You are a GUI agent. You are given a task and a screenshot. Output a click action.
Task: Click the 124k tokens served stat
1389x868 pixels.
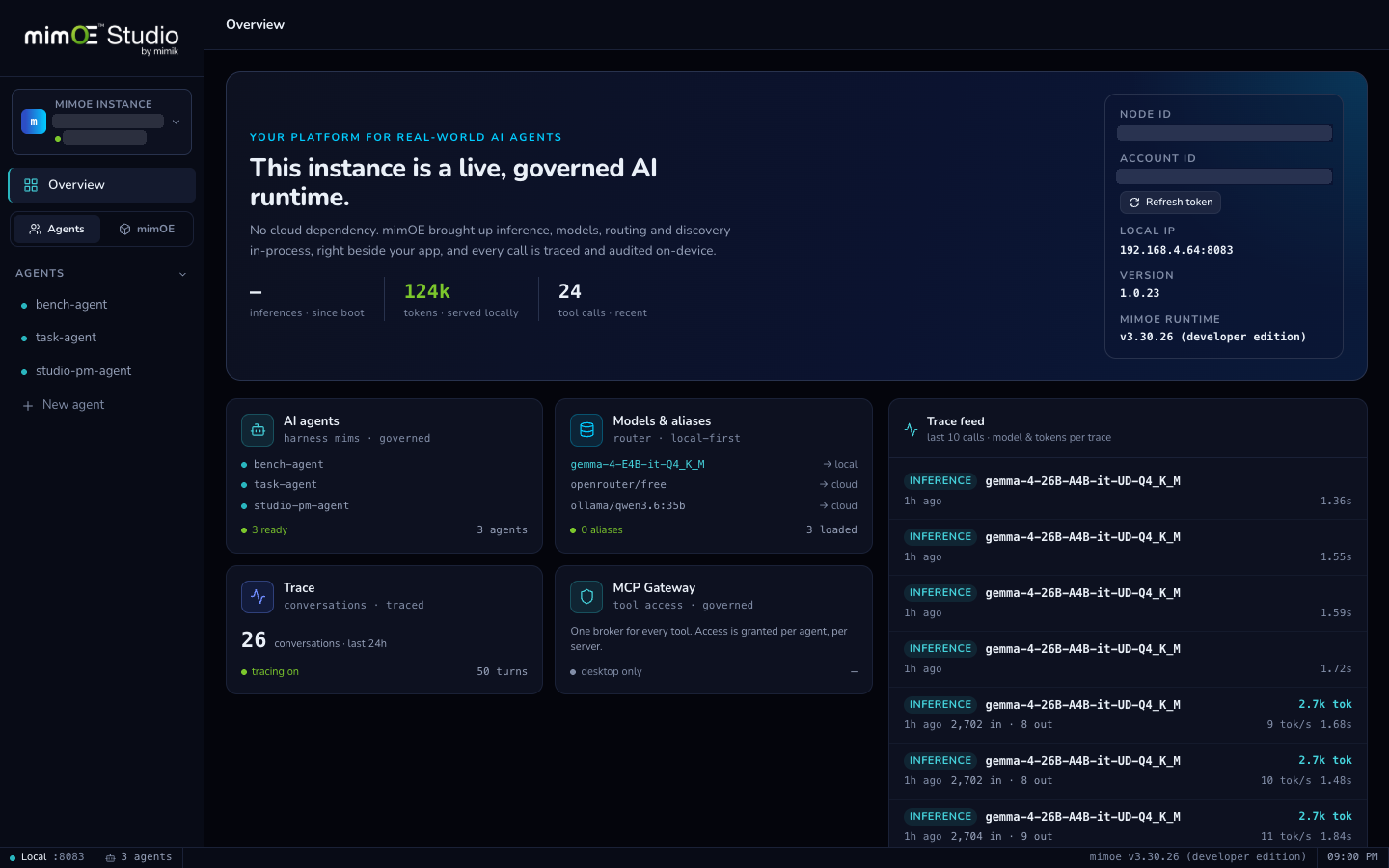click(461, 300)
